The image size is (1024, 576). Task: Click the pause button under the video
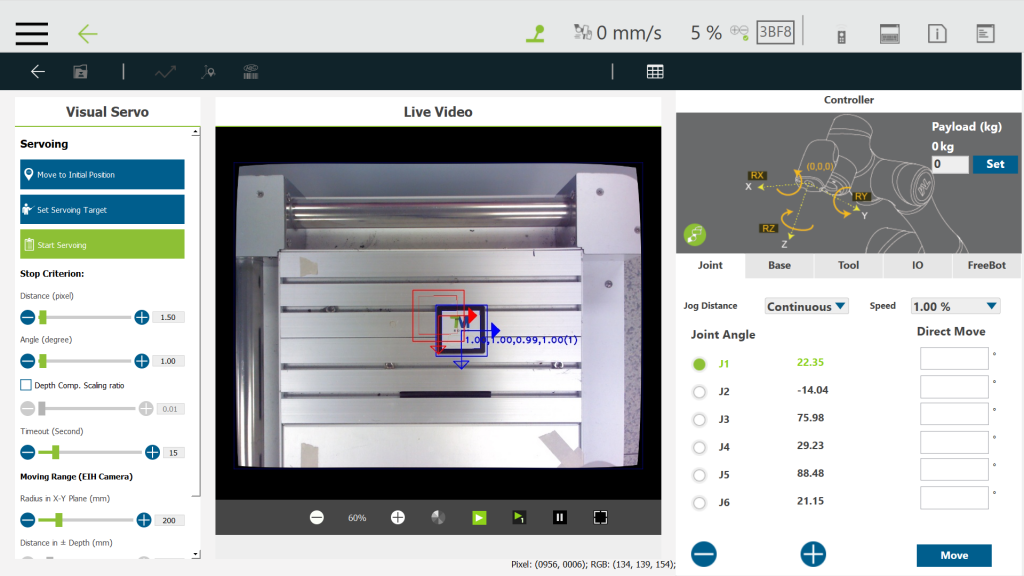point(560,517)
